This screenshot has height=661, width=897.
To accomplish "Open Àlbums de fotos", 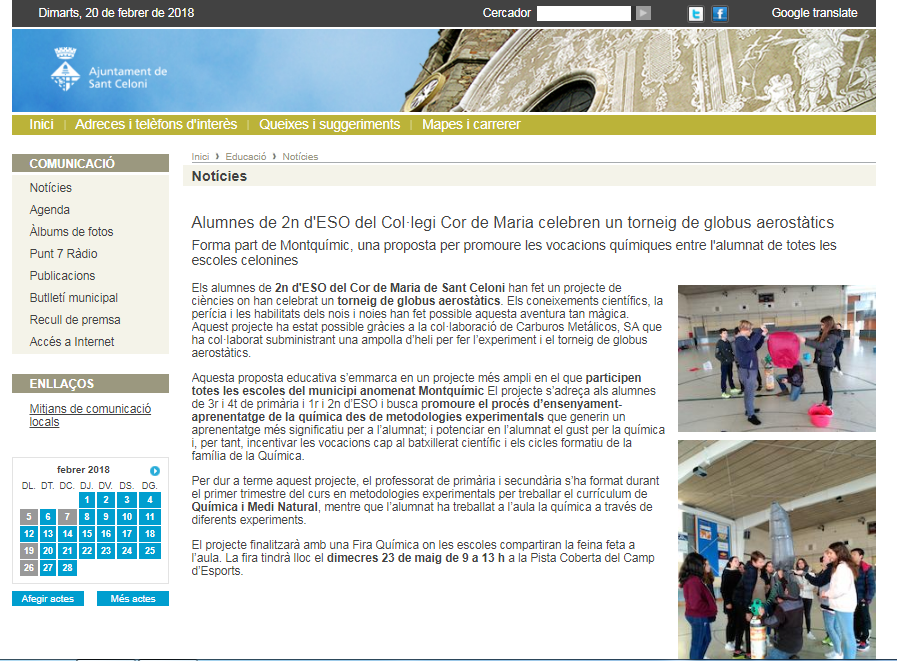I will coord(72,232).
